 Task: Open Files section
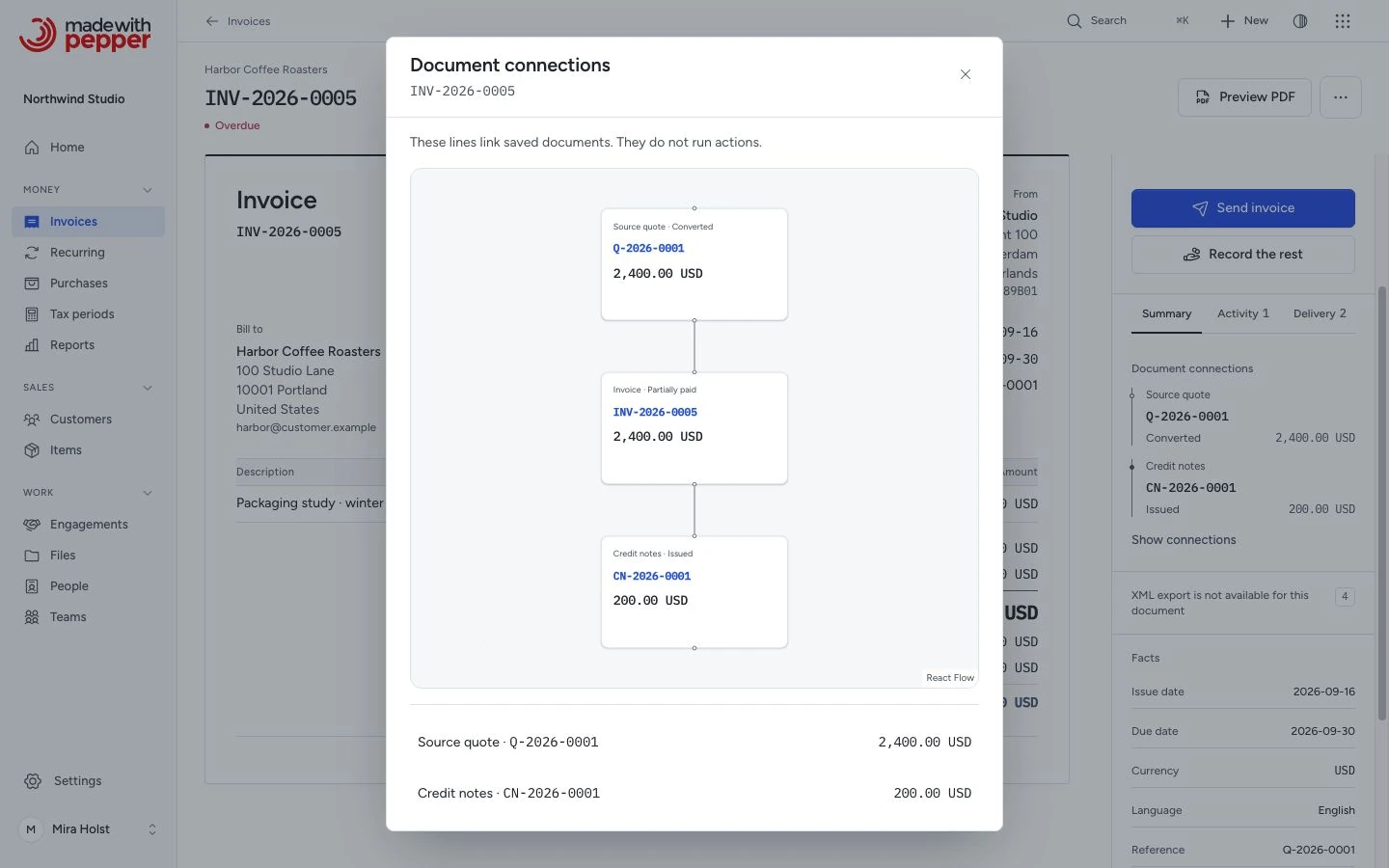point(88,556)
